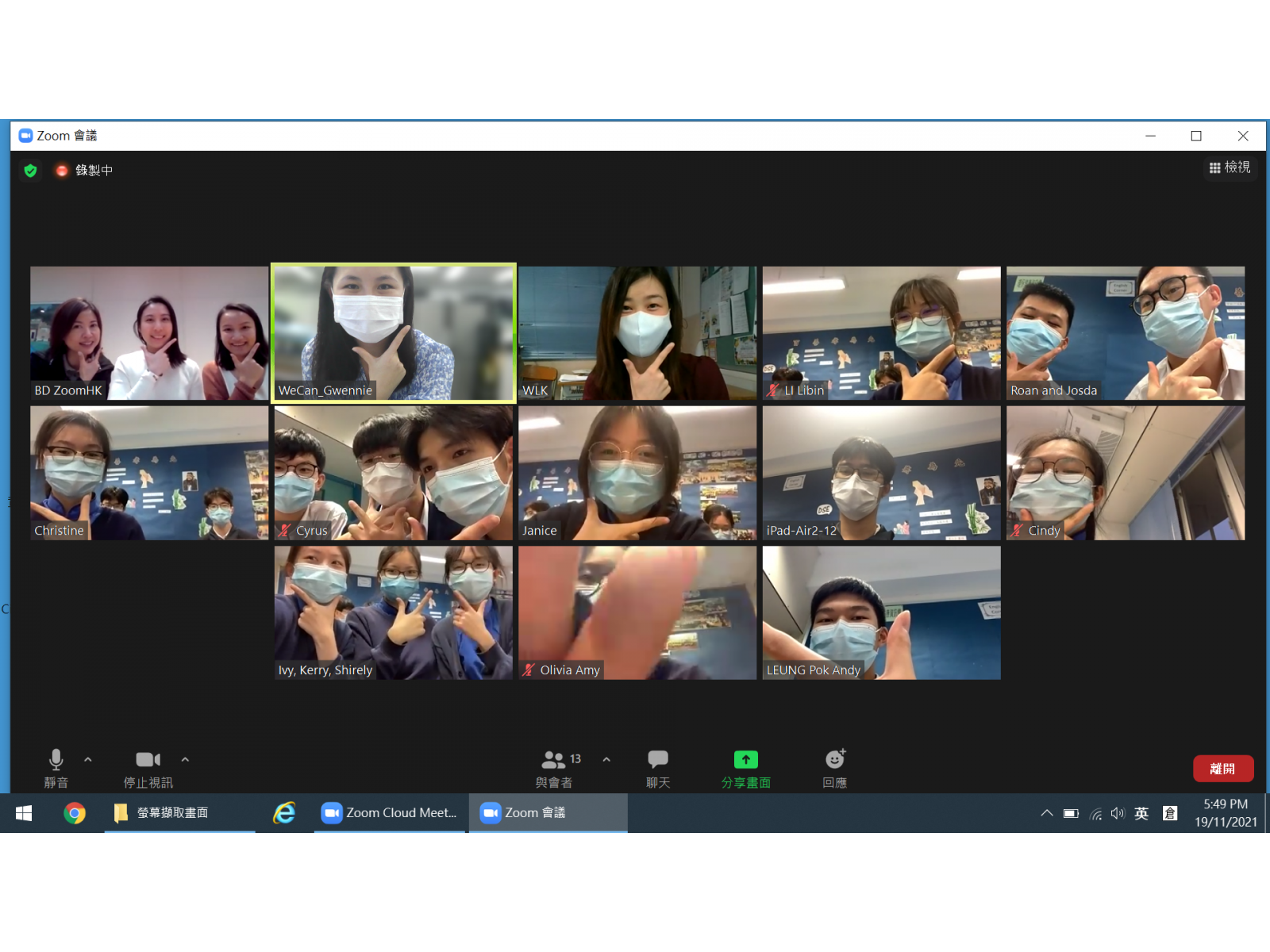Mute the microphone in Zoom toolbar
Screen dimensions: 1270x952
[56, 760]
